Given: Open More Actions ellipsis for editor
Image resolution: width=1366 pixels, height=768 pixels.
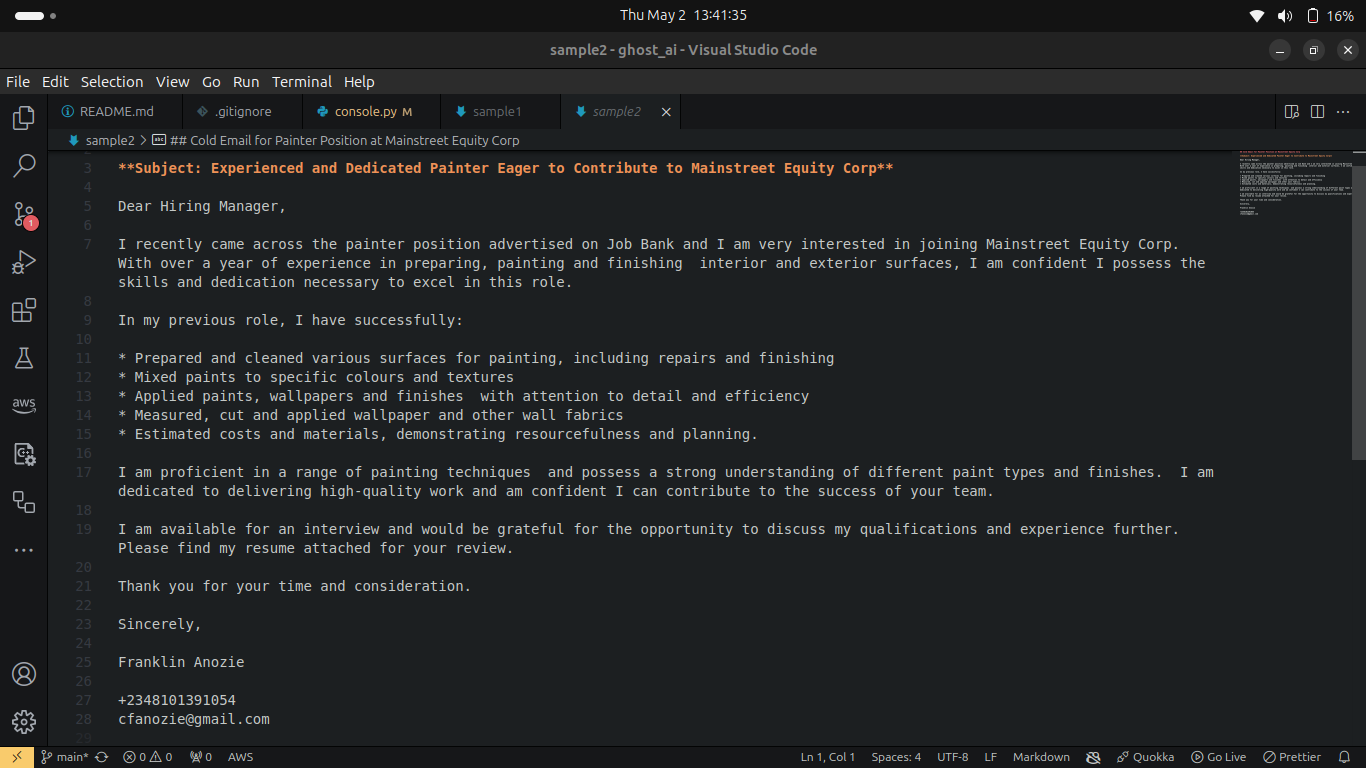Looking at the screenshot, I should (x=1344, y=112).
